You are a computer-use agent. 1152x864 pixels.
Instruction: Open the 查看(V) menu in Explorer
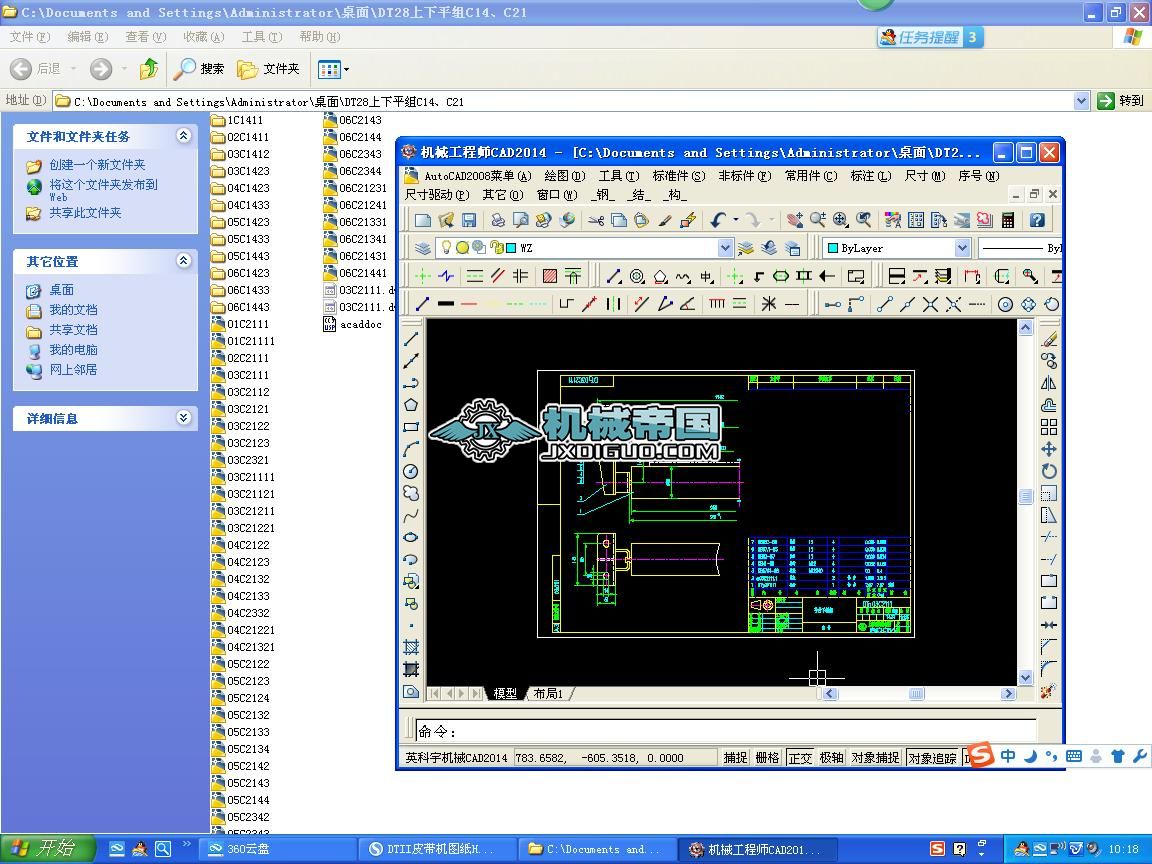click(145, 37)
